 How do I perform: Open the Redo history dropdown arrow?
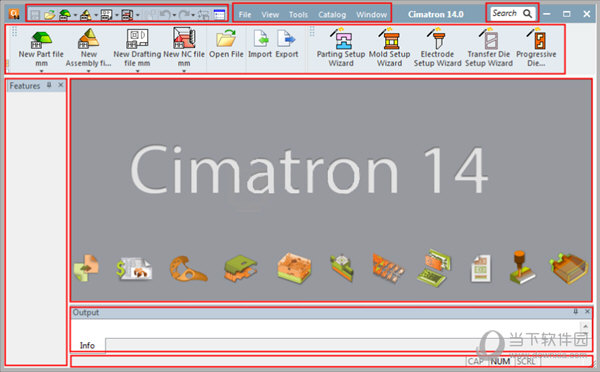click(x=193, y=15)
